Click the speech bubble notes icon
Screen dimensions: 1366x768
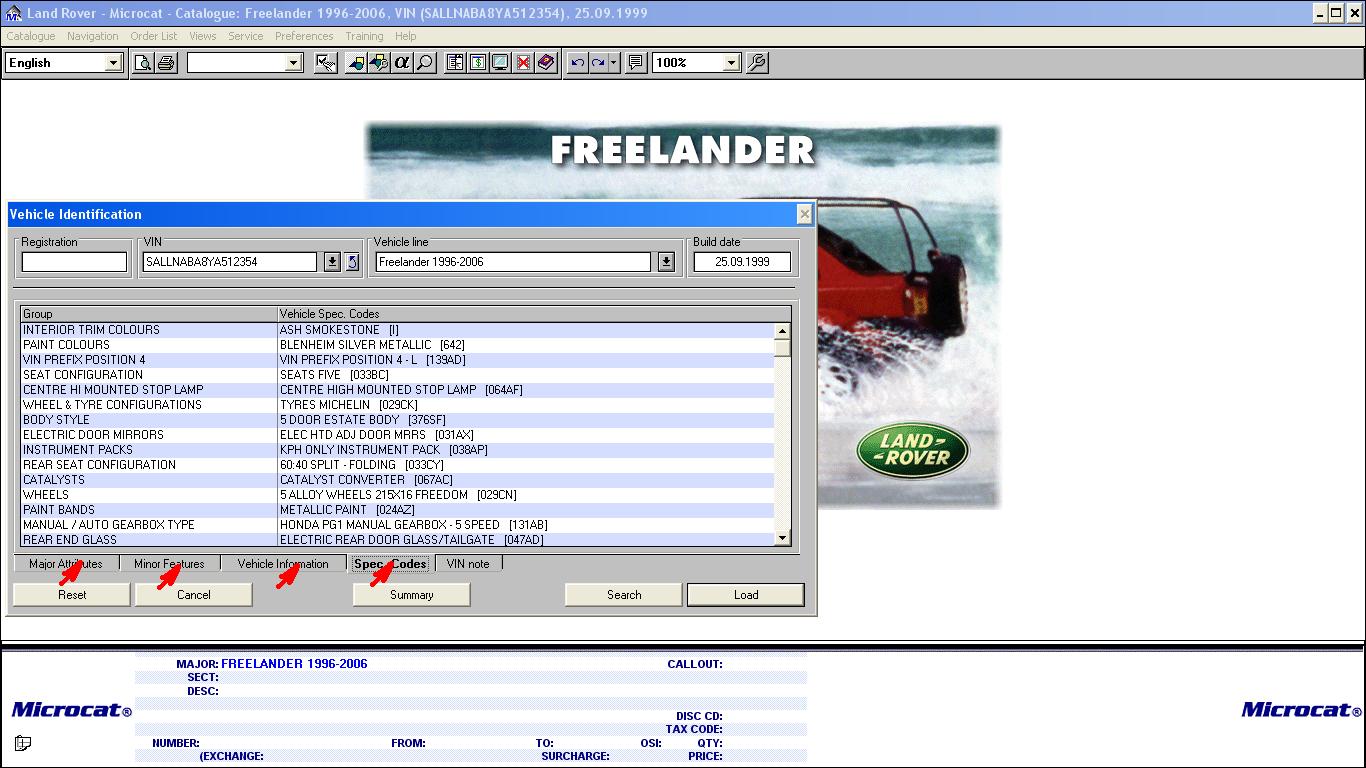click(635, 63)
